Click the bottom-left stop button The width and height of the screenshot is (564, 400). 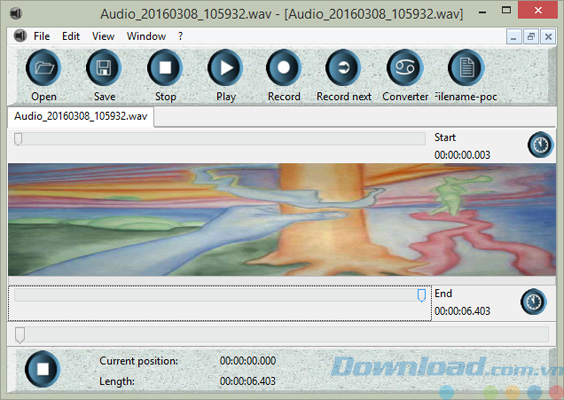pos(42,369)
